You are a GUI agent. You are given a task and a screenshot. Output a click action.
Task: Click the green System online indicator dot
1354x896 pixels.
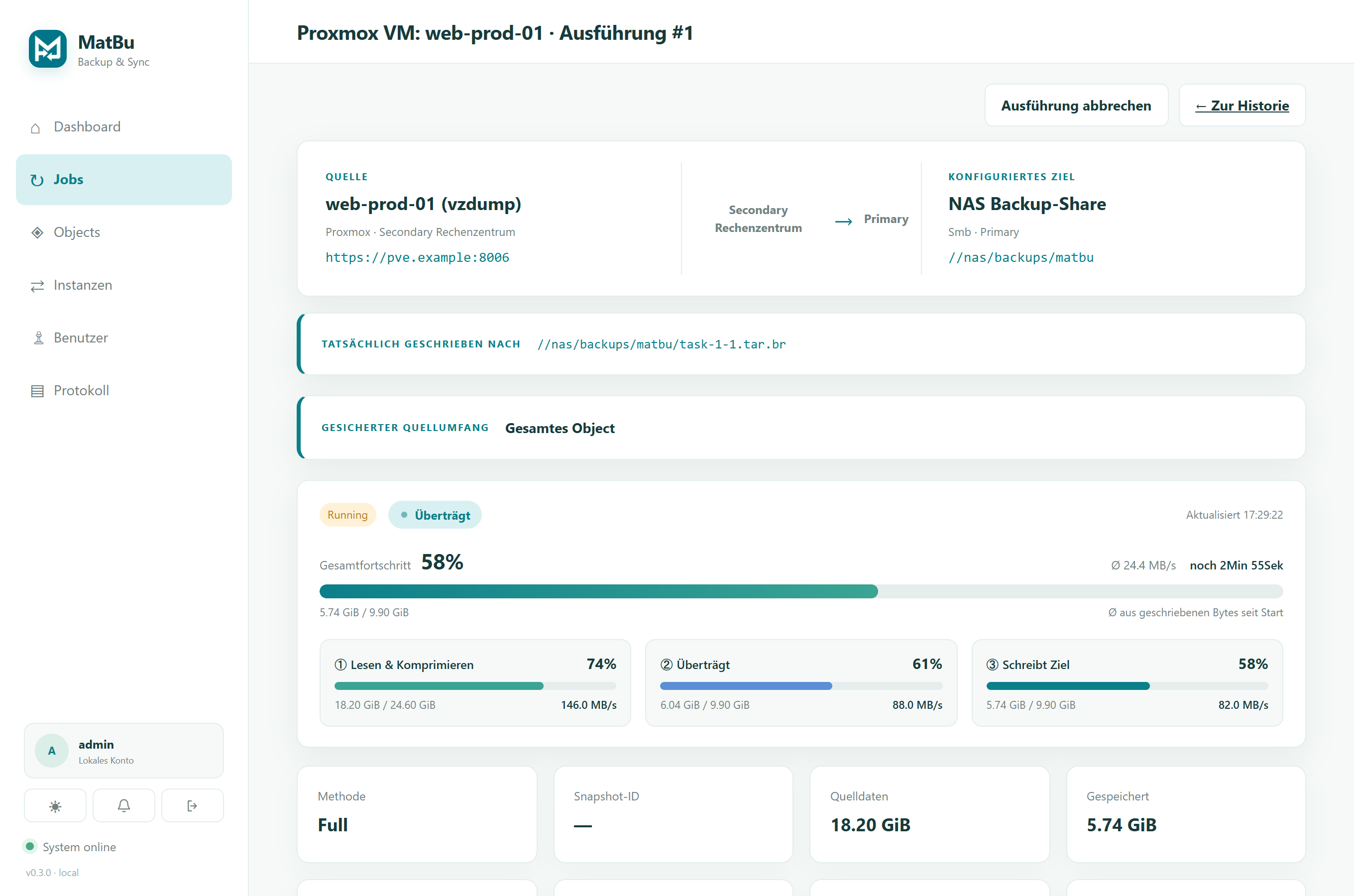coord(30,846)
